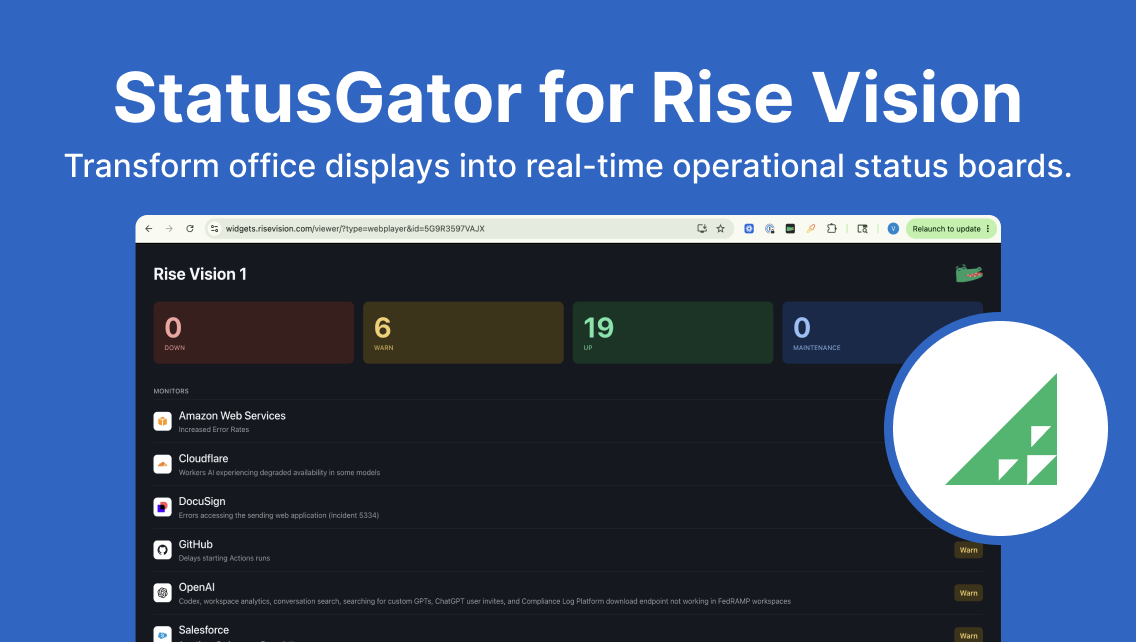1136x642 pixels.
Task: Click the Cloudflare cloud icon
Action: [x=162, y=464]
